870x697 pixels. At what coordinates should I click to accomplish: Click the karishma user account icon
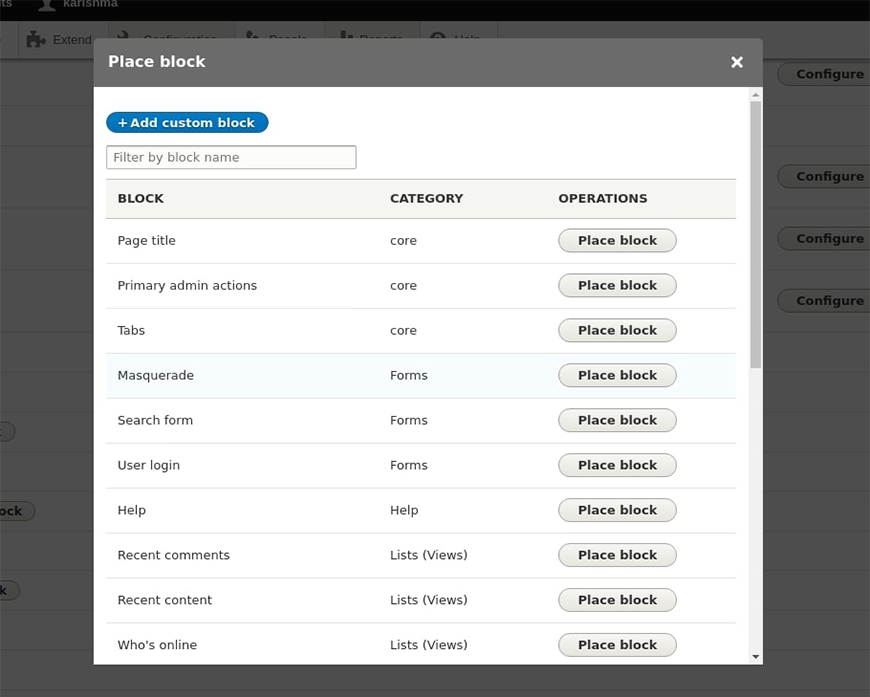tap(46, 5)
